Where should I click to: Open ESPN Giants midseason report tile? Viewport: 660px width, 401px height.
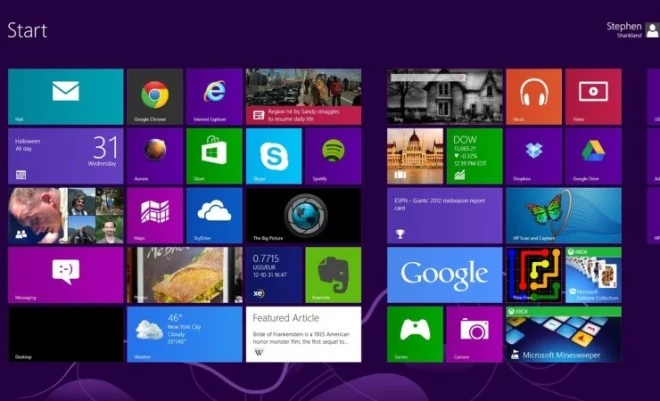coord(445,215)
